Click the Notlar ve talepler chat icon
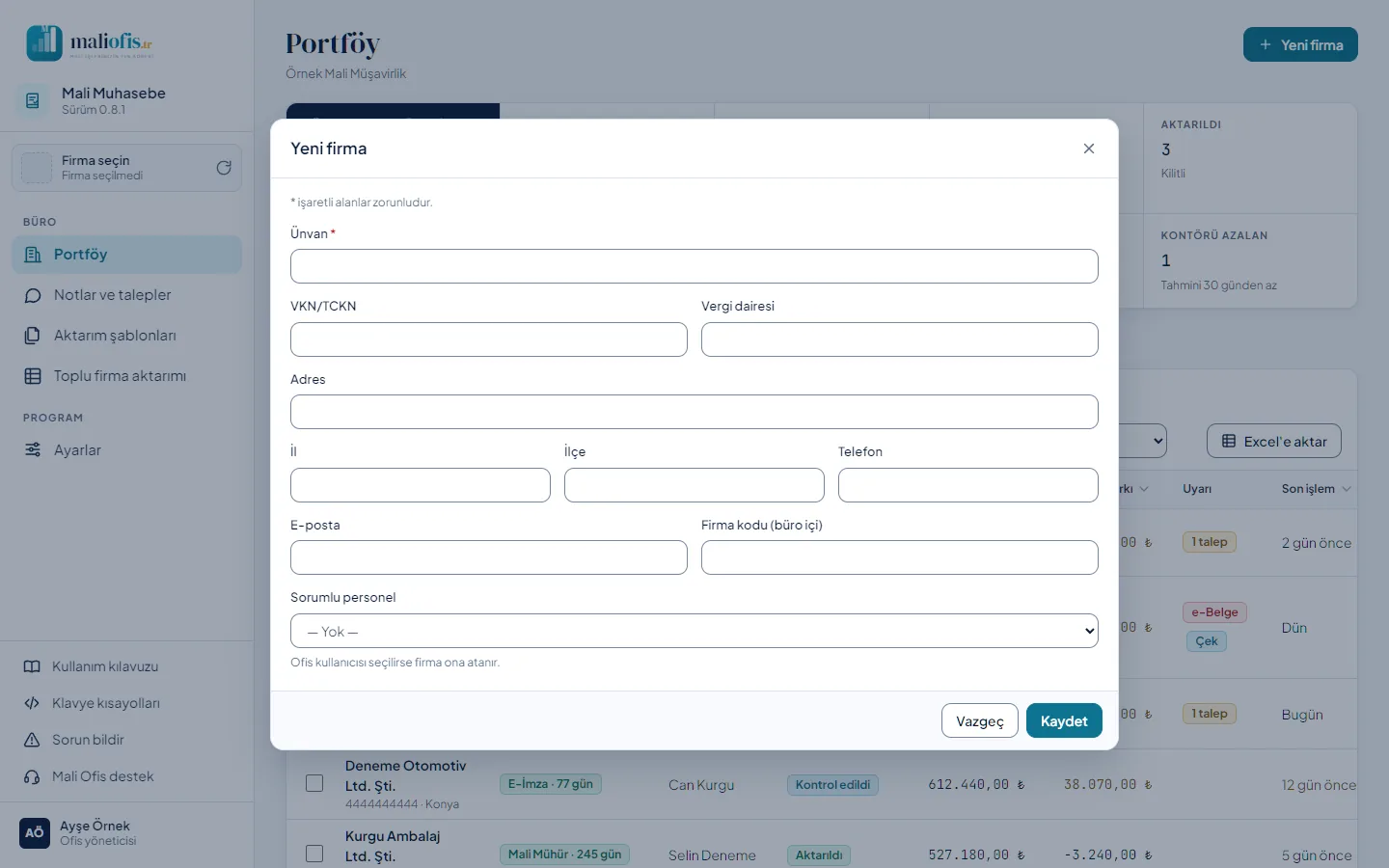 click(33, 295)
